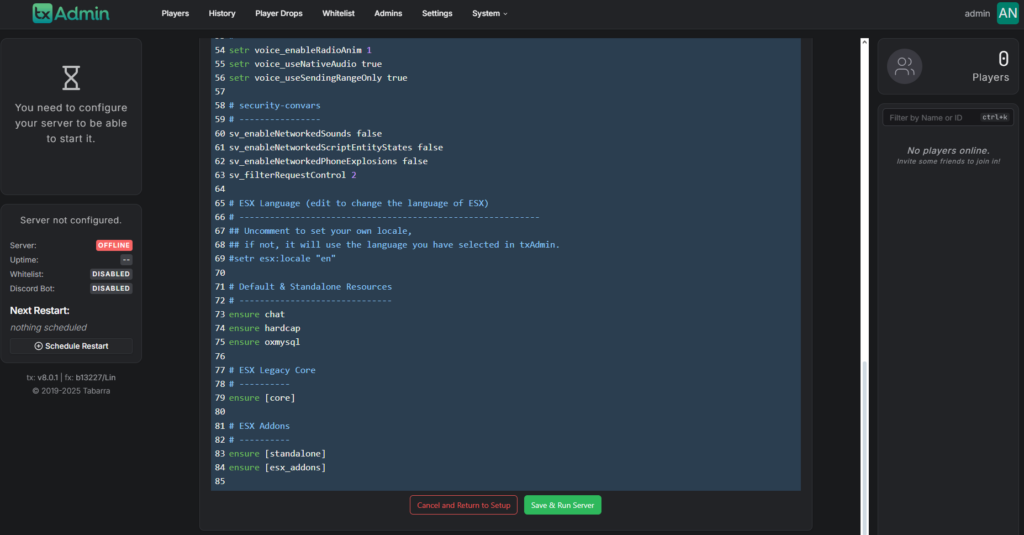
Task: Open the History page
Action: tap(222, 13)
